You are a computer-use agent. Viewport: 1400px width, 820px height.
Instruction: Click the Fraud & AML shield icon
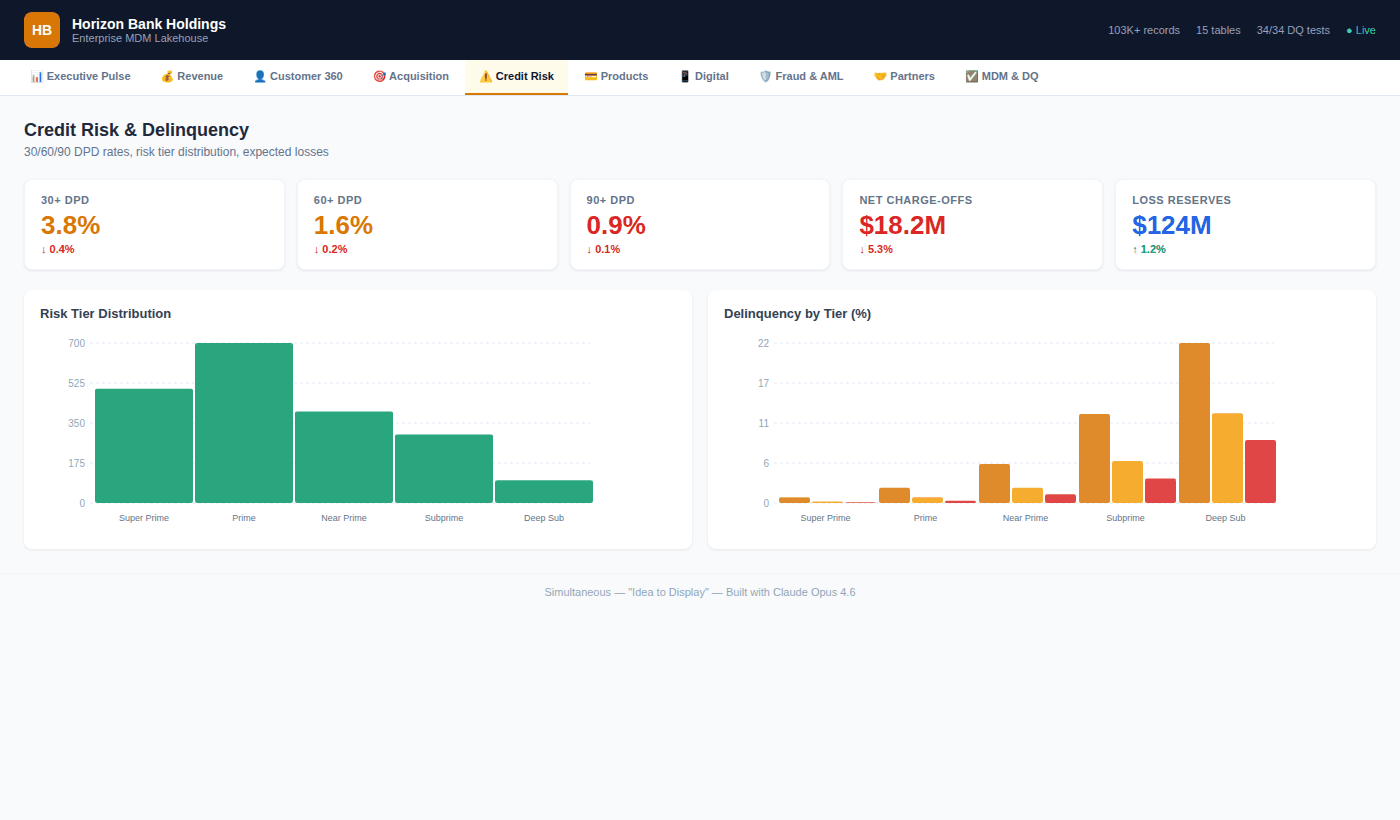[x=766, y=76]
